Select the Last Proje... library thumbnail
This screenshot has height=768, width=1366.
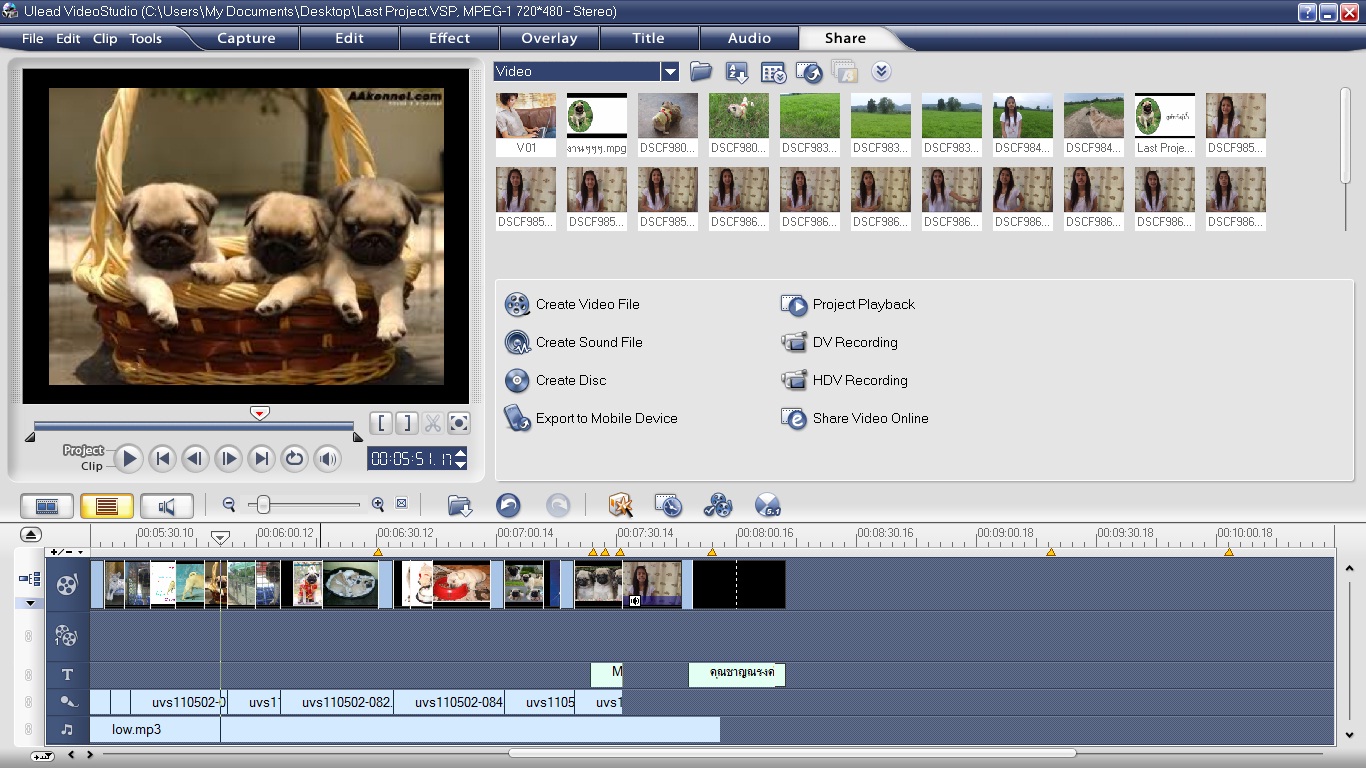1165,124
